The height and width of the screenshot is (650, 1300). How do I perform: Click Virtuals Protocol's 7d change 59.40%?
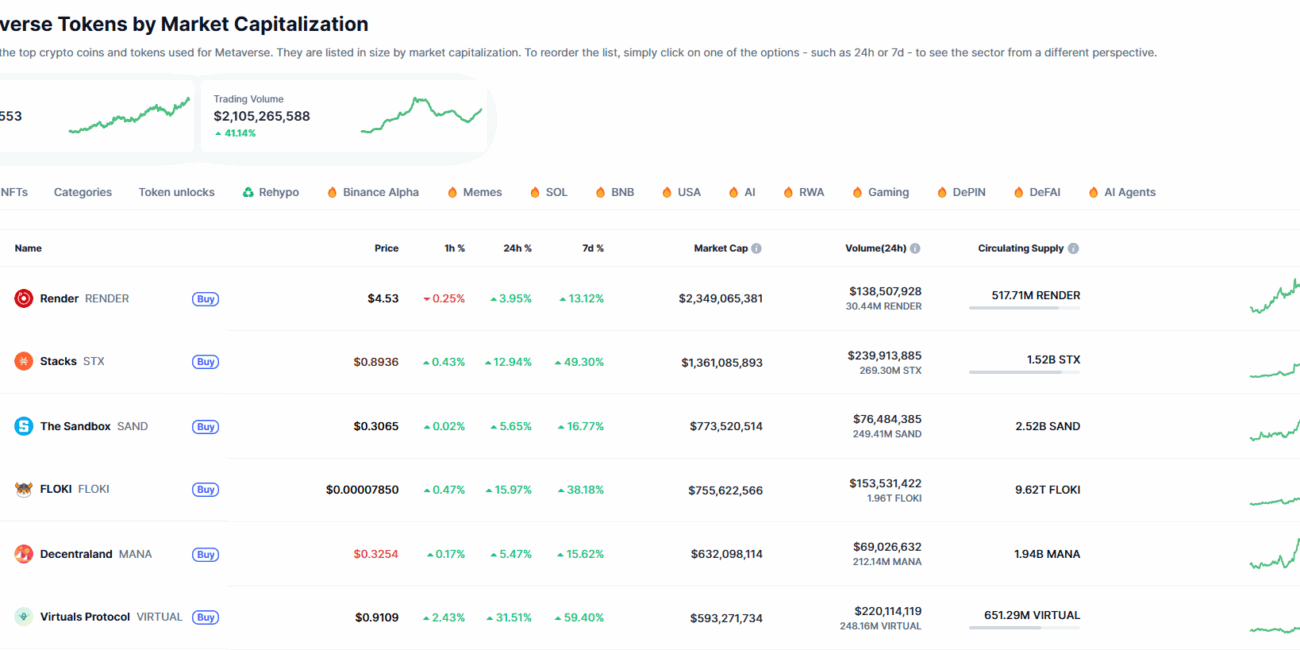coord(581,618)
